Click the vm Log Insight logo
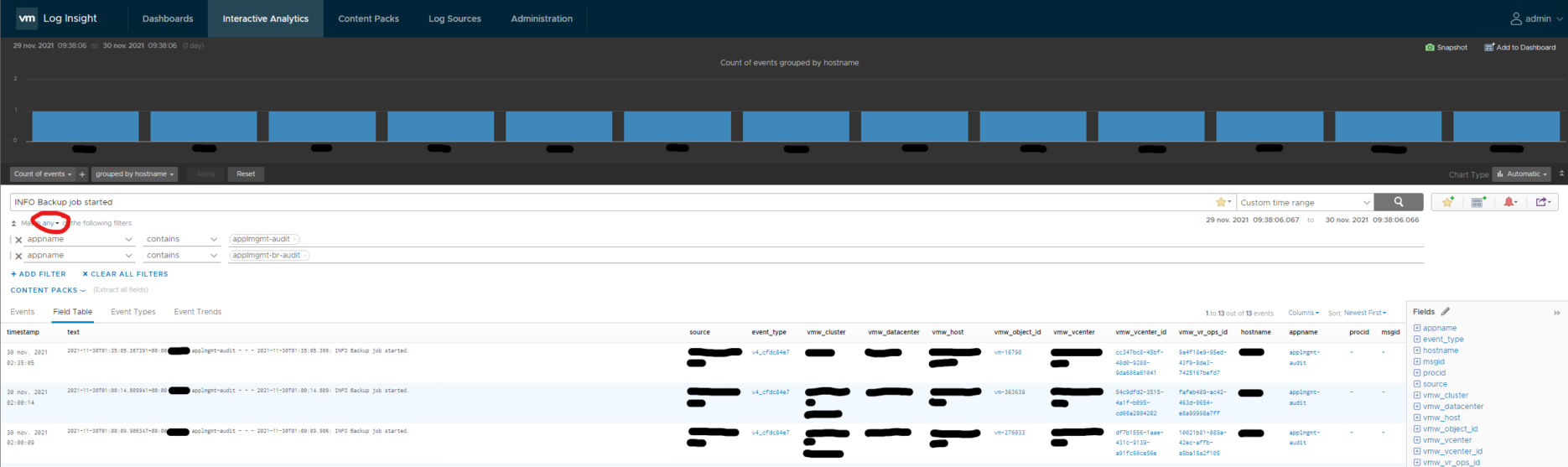The image size is (1568, 467). (57, 18)
